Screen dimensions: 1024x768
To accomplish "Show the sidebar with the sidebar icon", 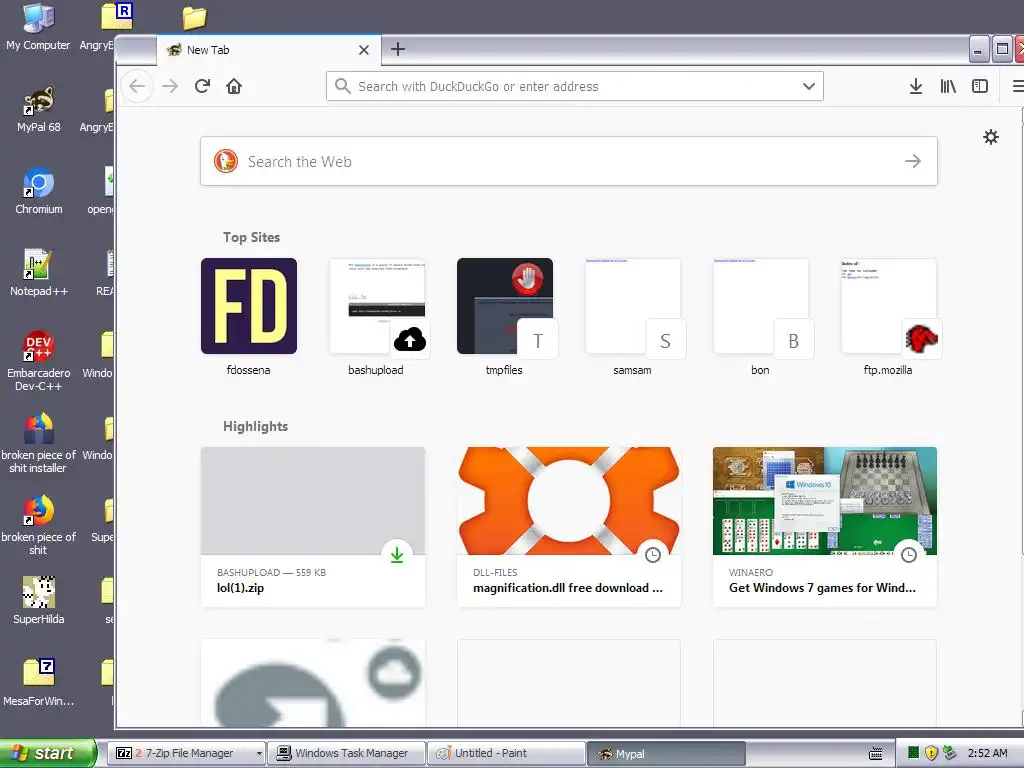I will 980,86.
